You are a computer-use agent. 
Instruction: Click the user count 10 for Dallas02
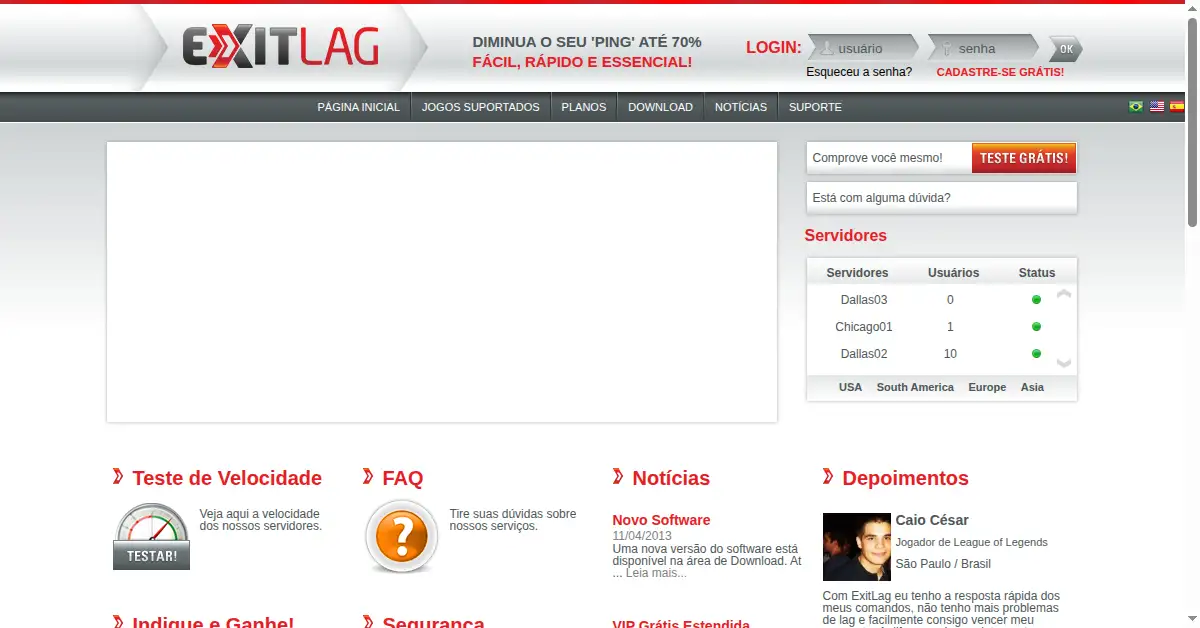point(950,354)
